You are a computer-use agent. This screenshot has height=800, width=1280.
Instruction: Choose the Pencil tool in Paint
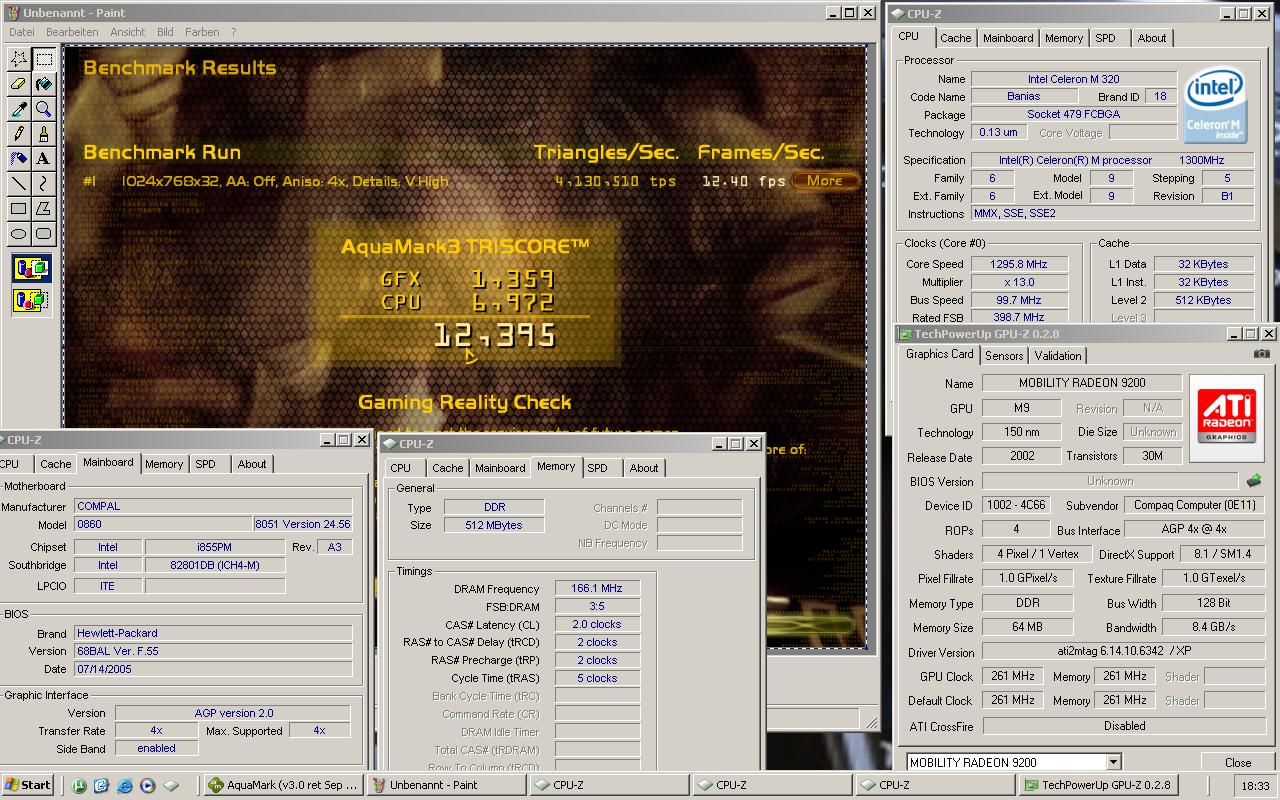[19, 134]
